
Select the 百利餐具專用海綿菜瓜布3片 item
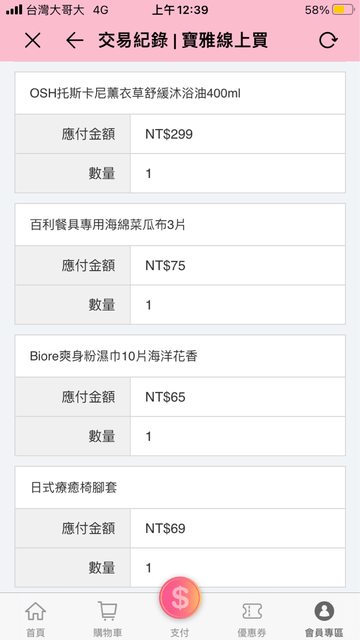[x=180, y=225]
